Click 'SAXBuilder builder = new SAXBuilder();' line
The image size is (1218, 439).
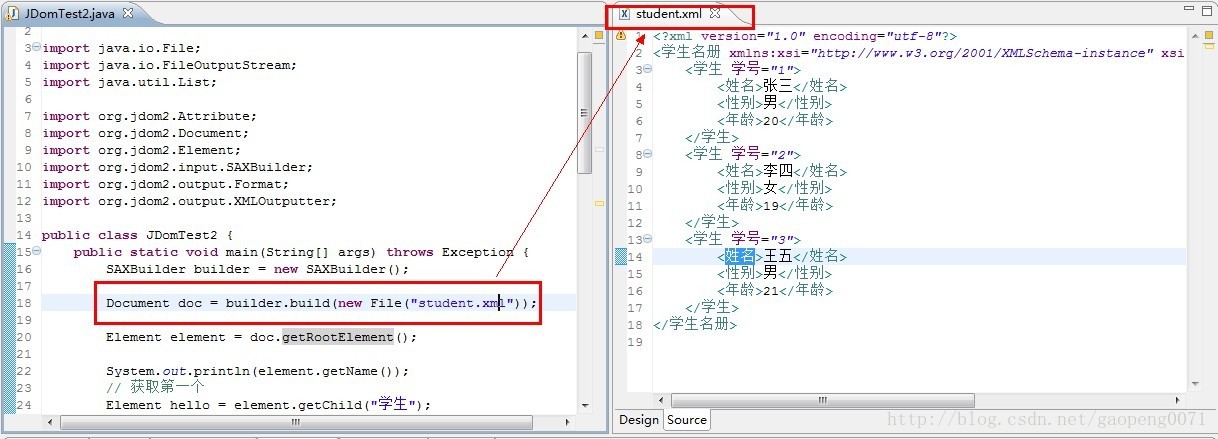(x=258, y=269)
